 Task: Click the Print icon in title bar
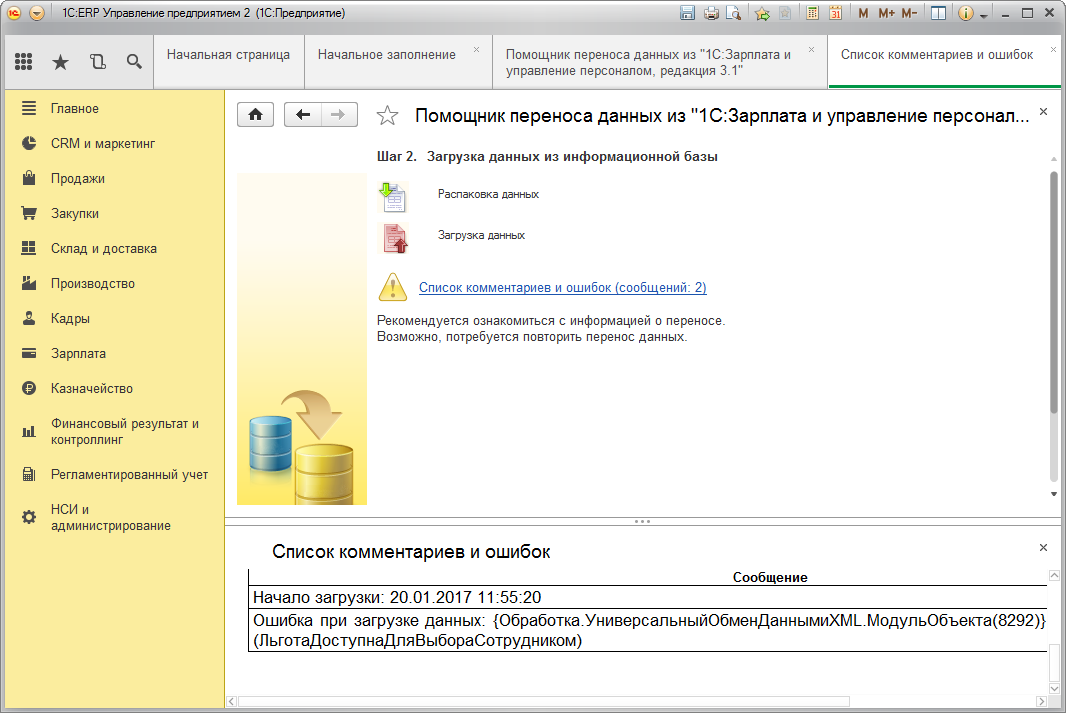click(x=711, y=13)
